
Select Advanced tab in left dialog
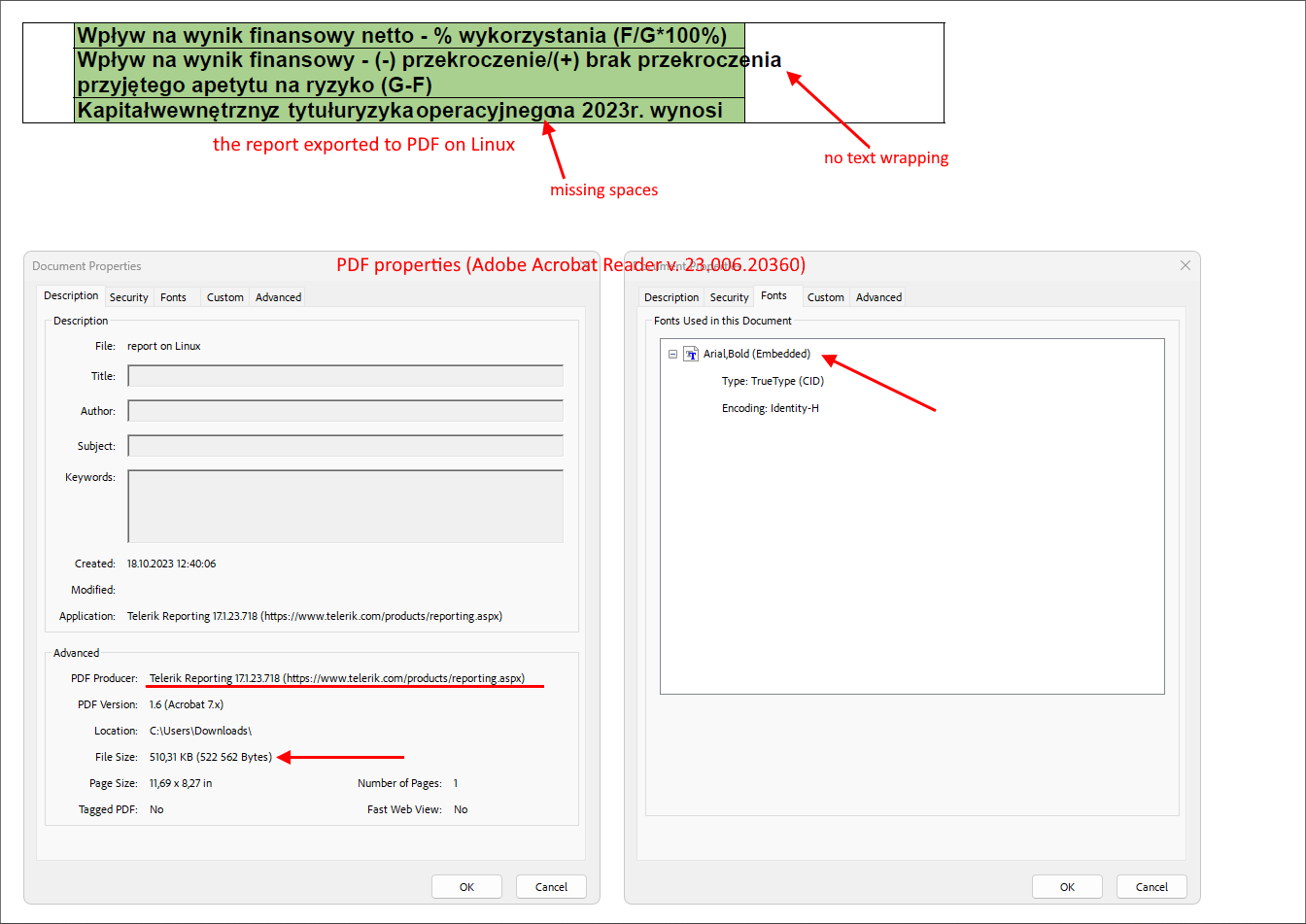point(278,297)
